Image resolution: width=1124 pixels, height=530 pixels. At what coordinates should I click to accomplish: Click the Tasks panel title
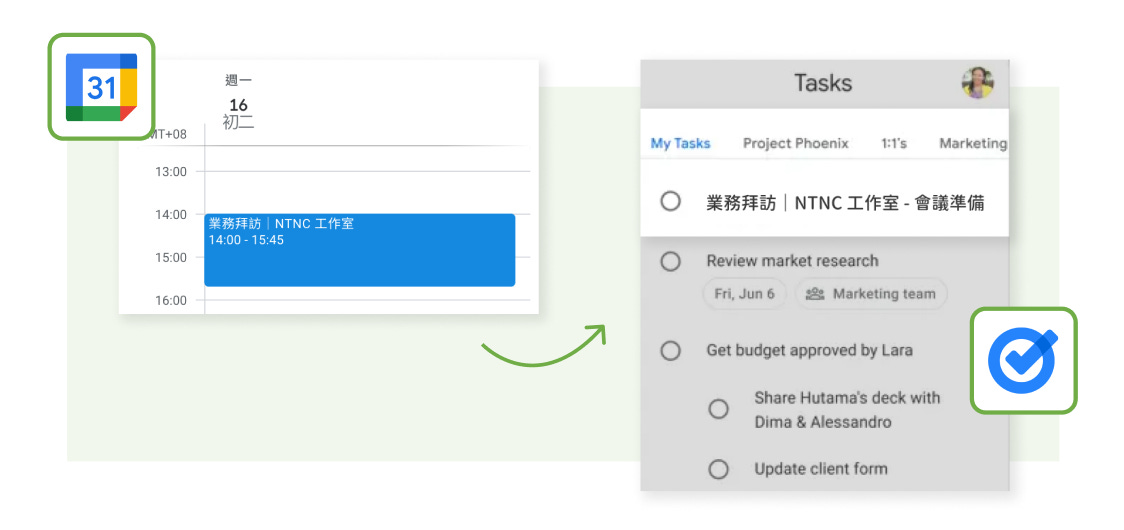(x=823, y=83)
